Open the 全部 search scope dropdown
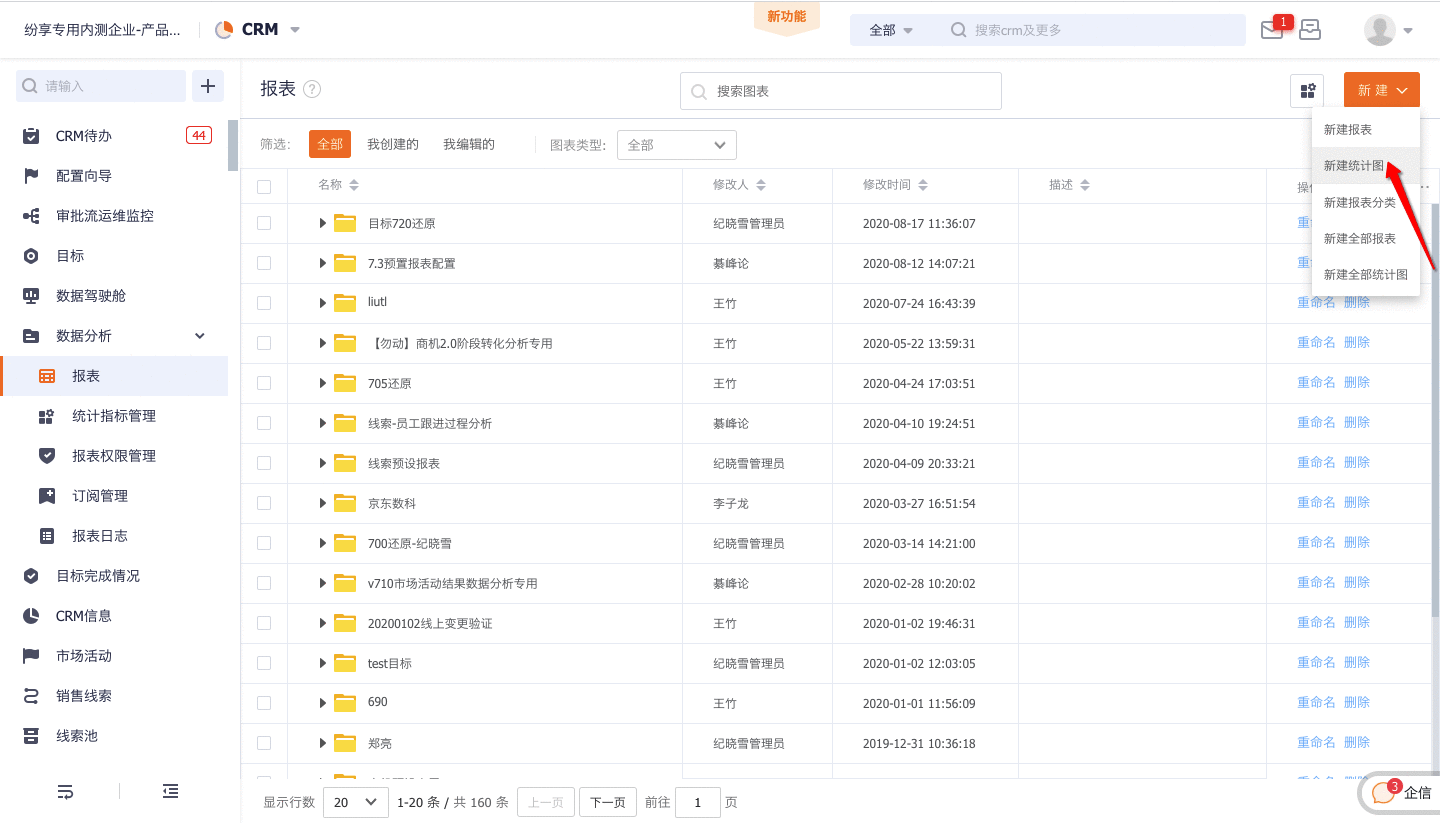 click(x=891, y=31)
